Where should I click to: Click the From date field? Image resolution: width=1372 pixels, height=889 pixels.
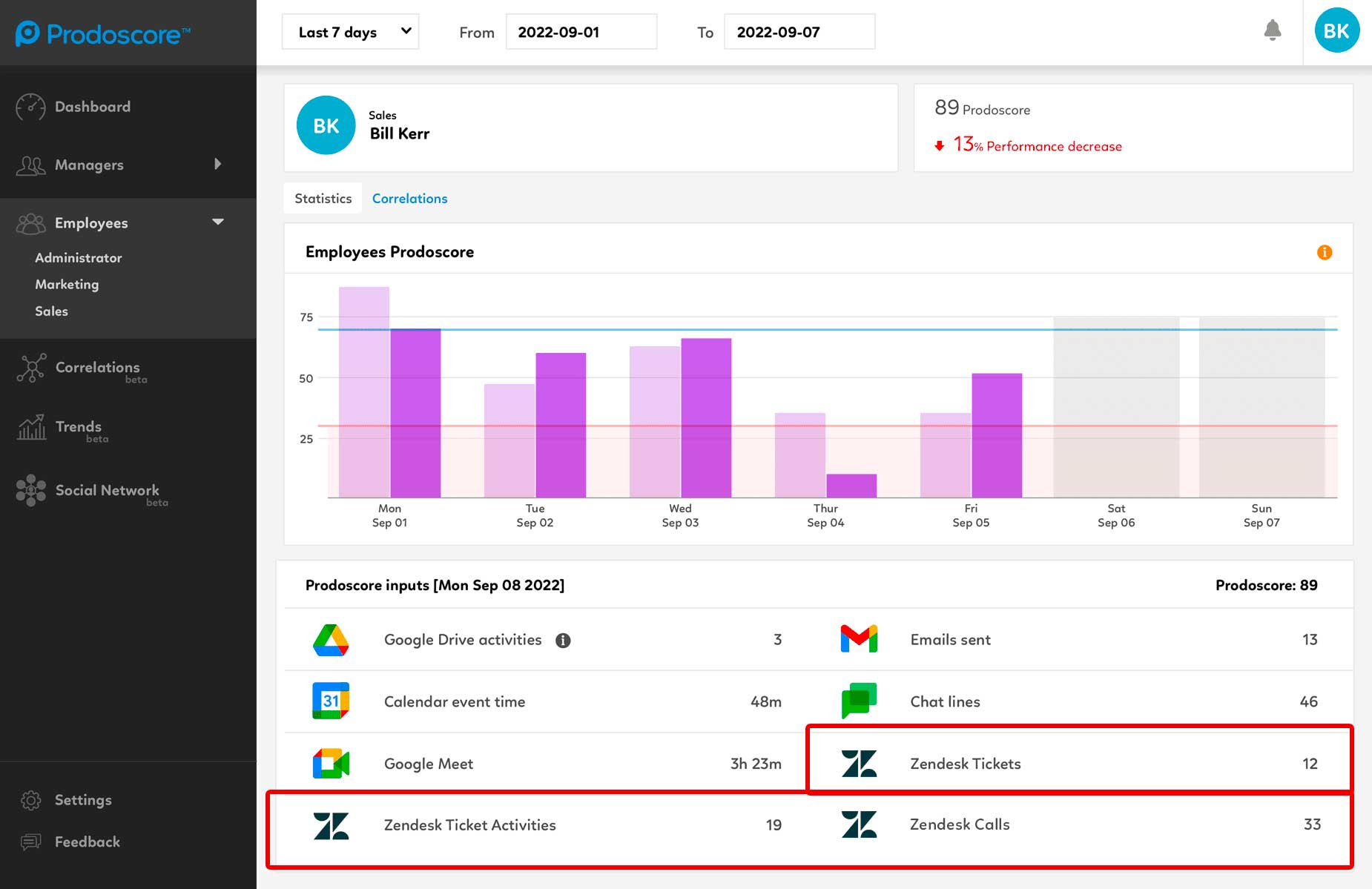(x=581, y=32)
